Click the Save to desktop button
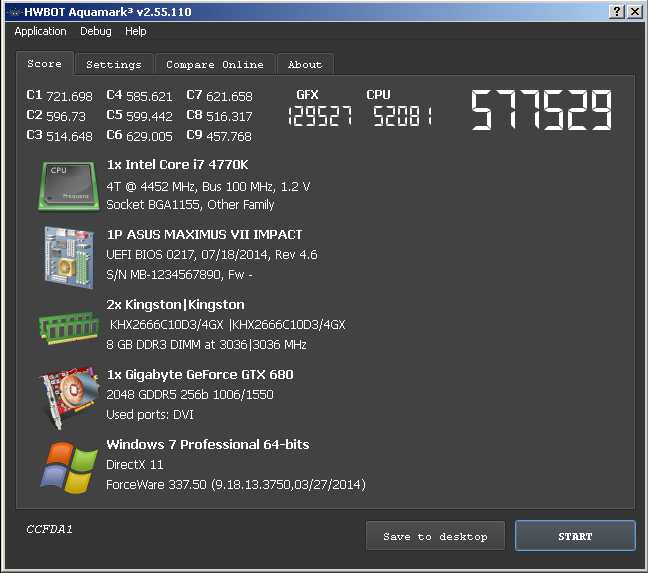Screen dimensions: 648x573 pyautogui.click(x=435, y=536)
